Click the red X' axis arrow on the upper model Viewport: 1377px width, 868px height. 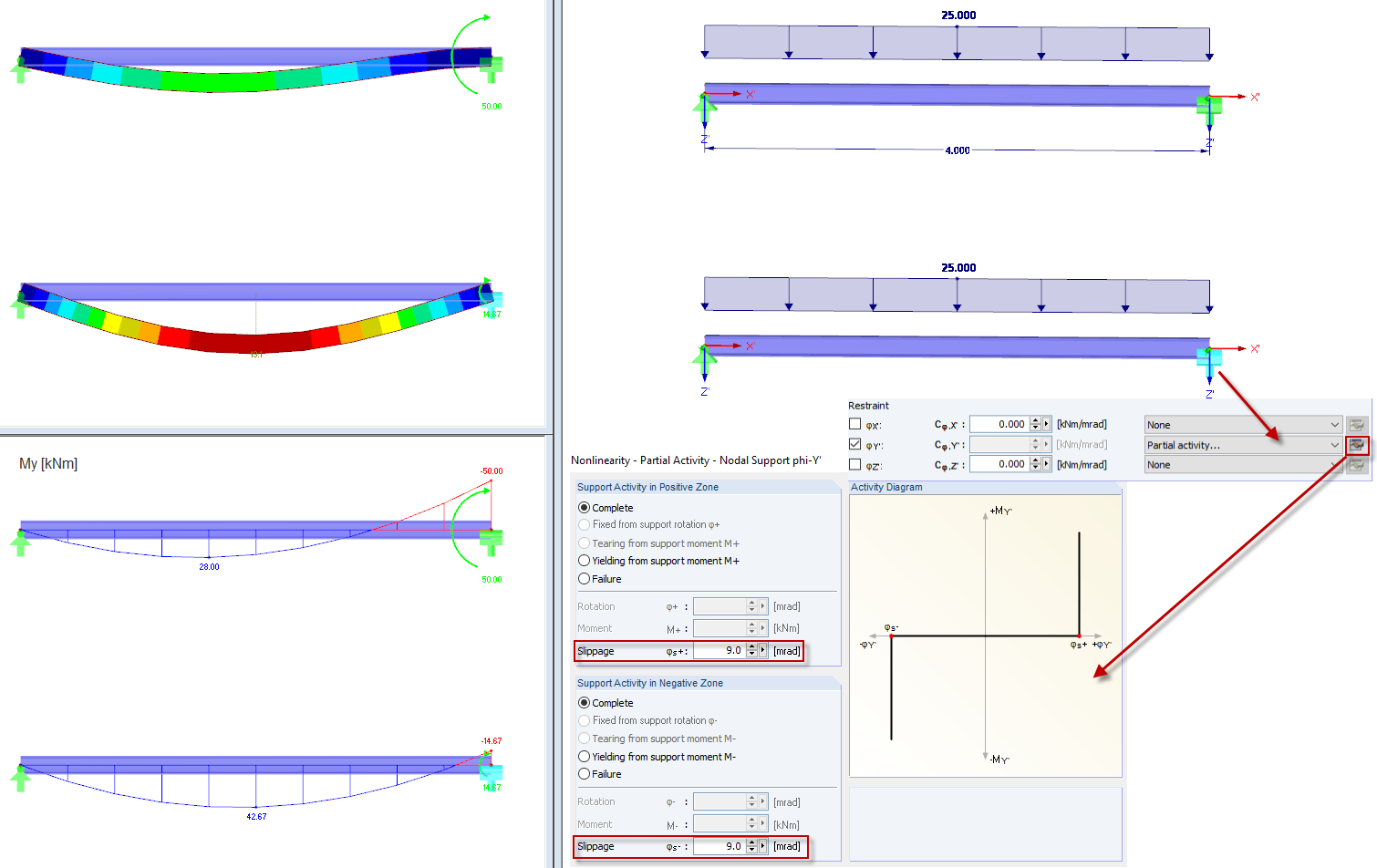point(1229,97)
